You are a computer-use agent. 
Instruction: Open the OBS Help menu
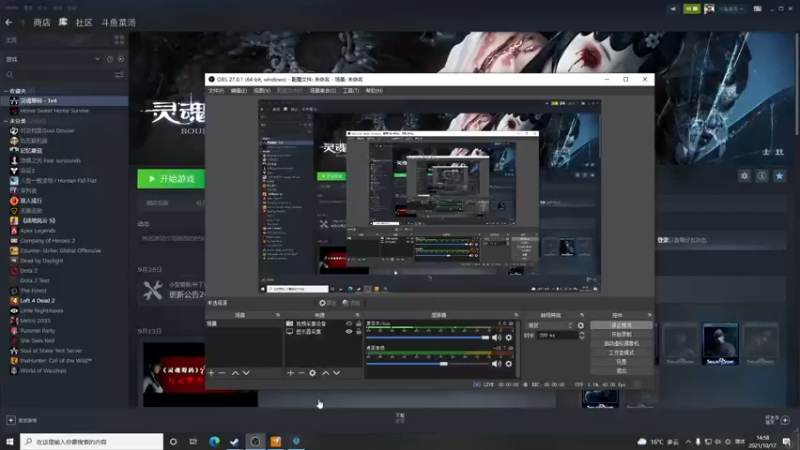pyautogui.click(x=374, y=91)
